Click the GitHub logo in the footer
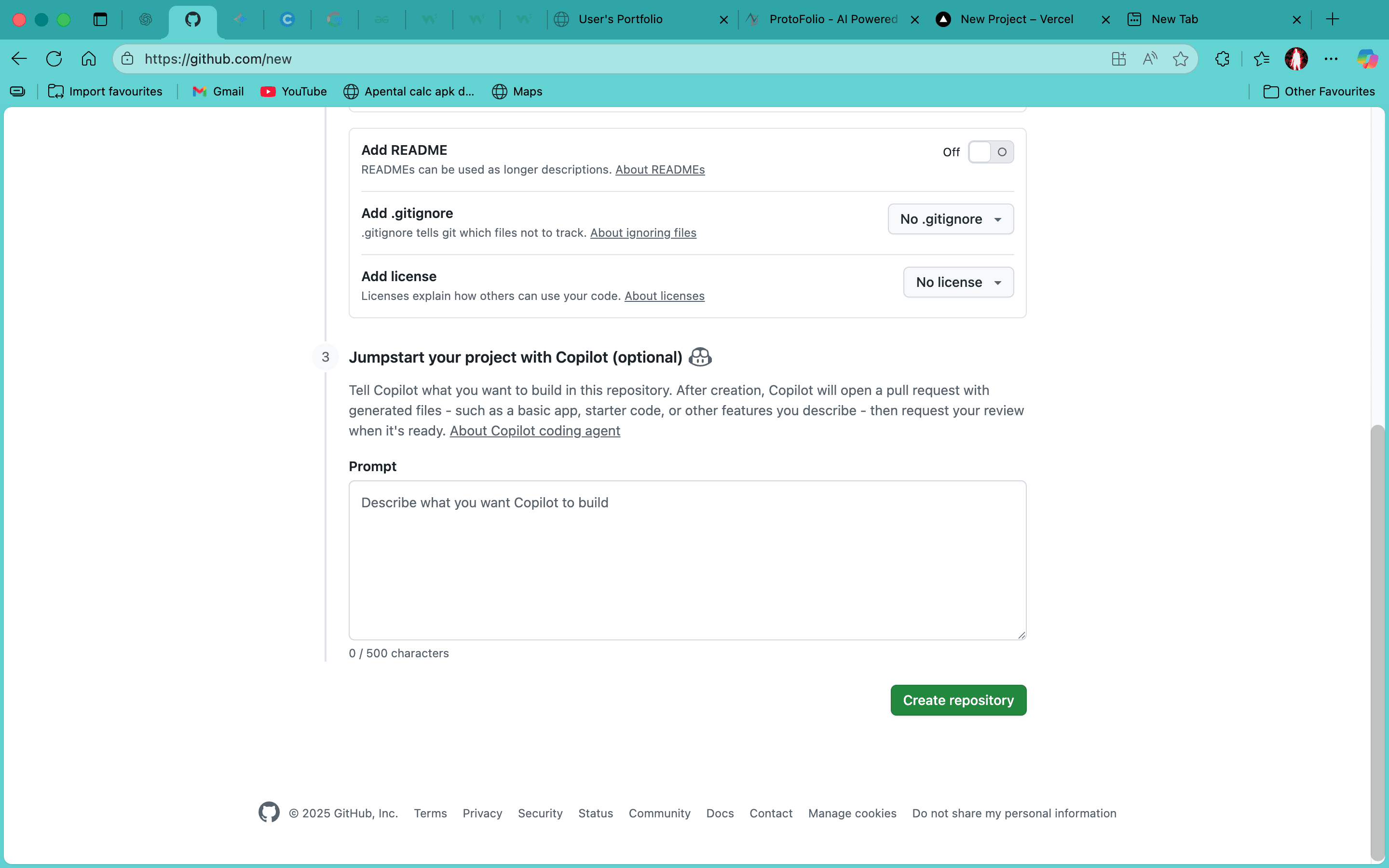1389x868 pixels. (x=269, y=813)
